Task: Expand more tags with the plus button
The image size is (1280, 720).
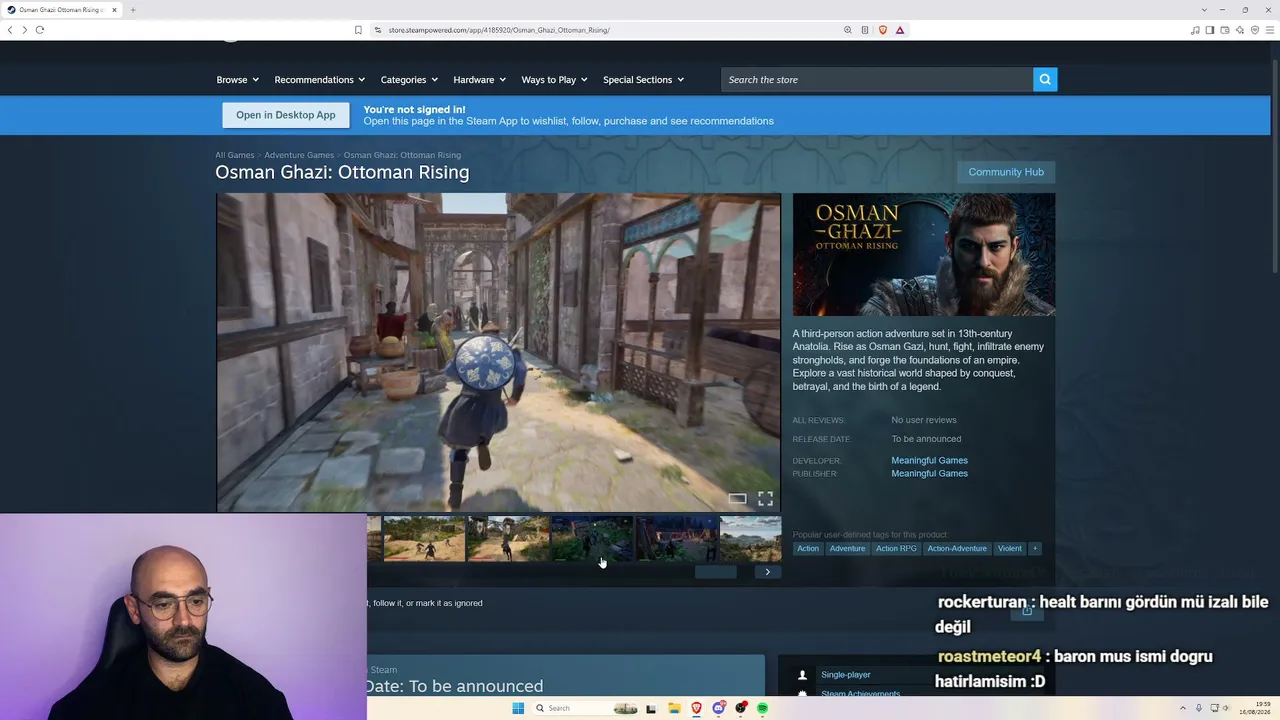Action: click(x=1035, y=548)
